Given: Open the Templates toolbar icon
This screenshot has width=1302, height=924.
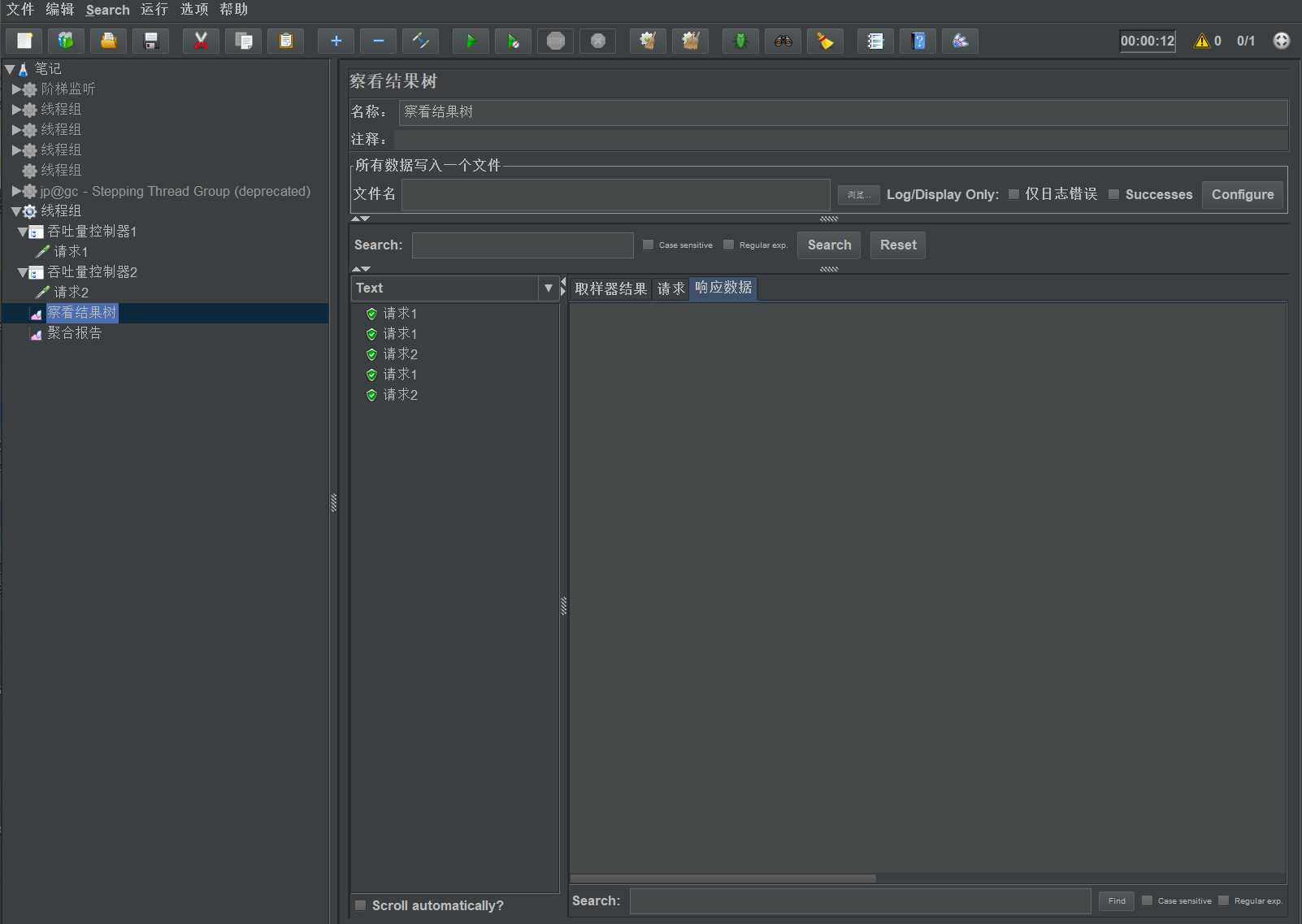Looking at the screenshot, I should click(x=66, y=41).
